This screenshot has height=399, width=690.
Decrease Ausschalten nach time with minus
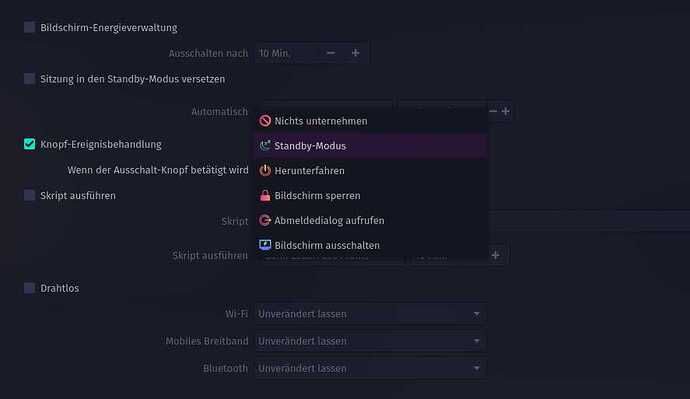[x=331, y=53]
